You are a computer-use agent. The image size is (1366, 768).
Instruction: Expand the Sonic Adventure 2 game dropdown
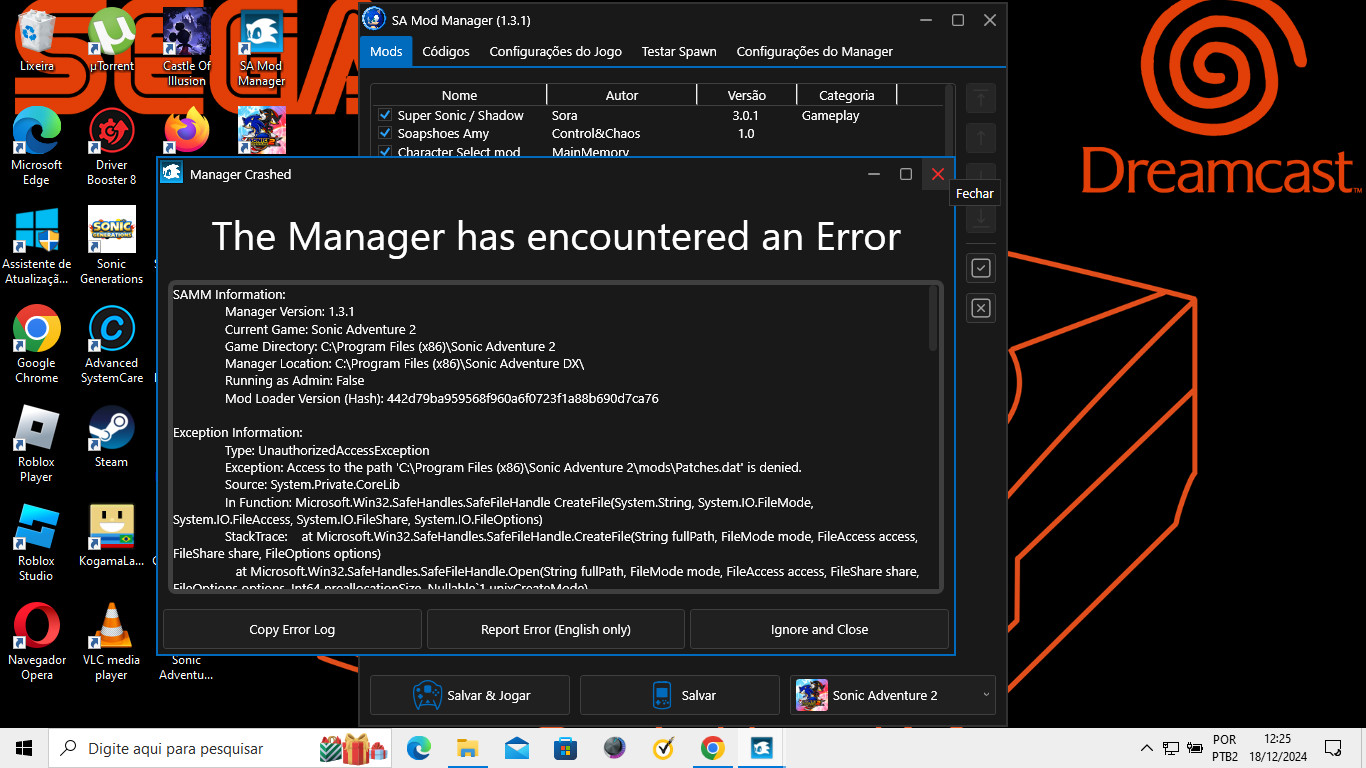tap(986, 695)
